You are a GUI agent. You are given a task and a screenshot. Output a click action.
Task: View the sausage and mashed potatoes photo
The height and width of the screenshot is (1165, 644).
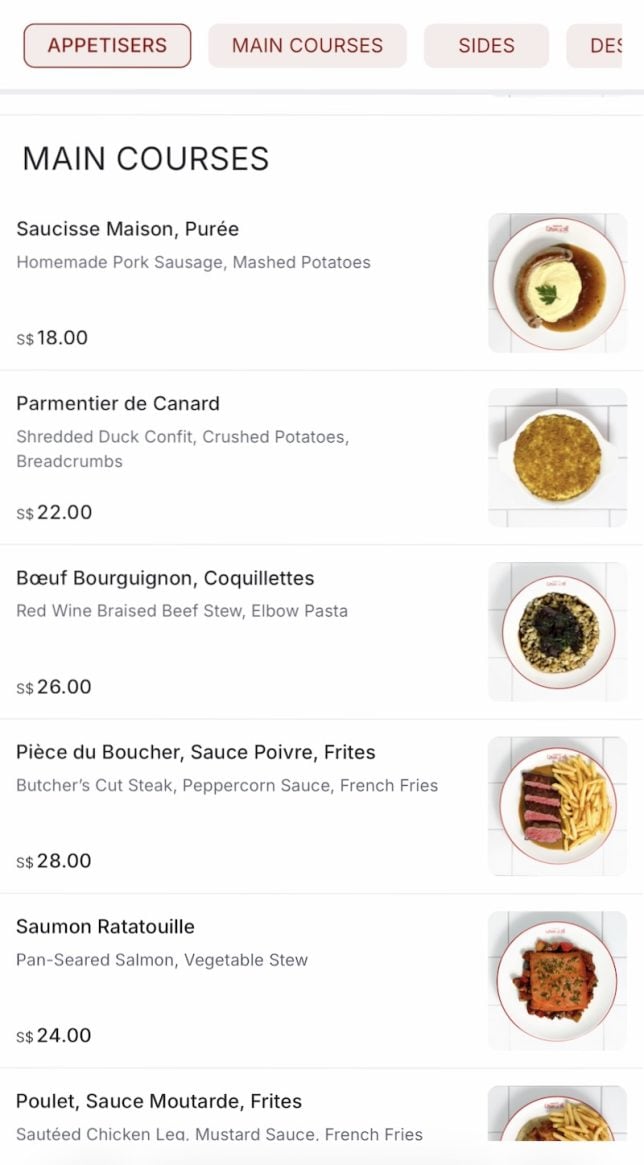pyautogui.click(x=557, y=281)
